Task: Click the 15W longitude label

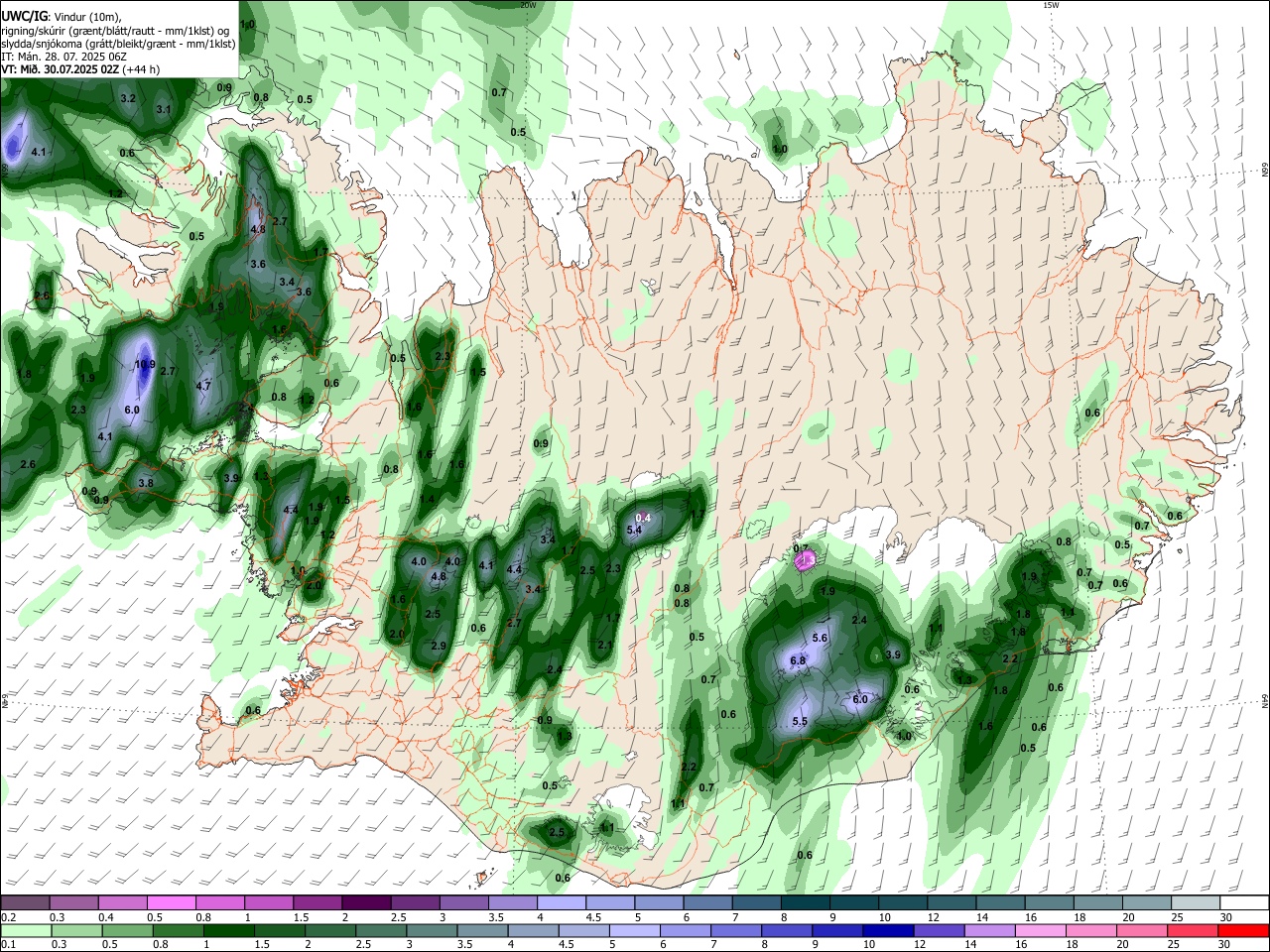Action: [1051, 5]
